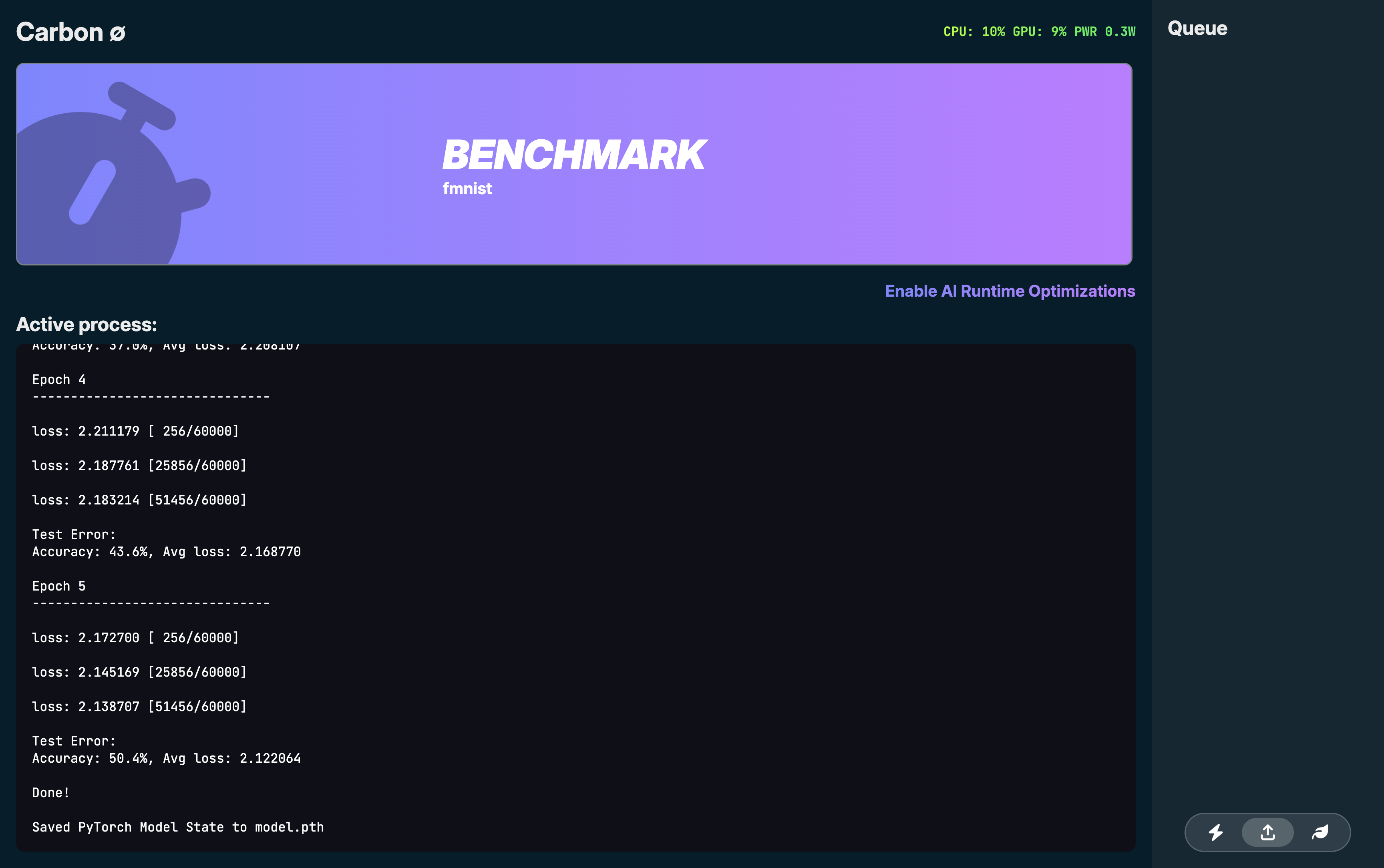Click the Epoch 5 line in output
The width and height of the screenshot is (1384, 868).
point(58,586)
